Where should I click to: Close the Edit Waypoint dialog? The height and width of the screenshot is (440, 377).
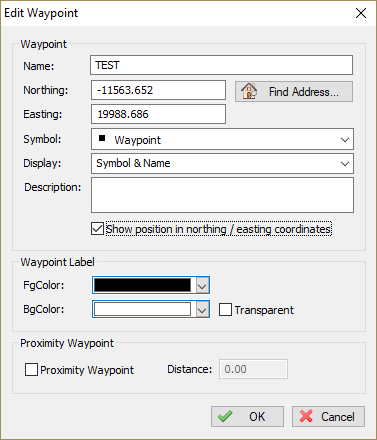[361, 13]
